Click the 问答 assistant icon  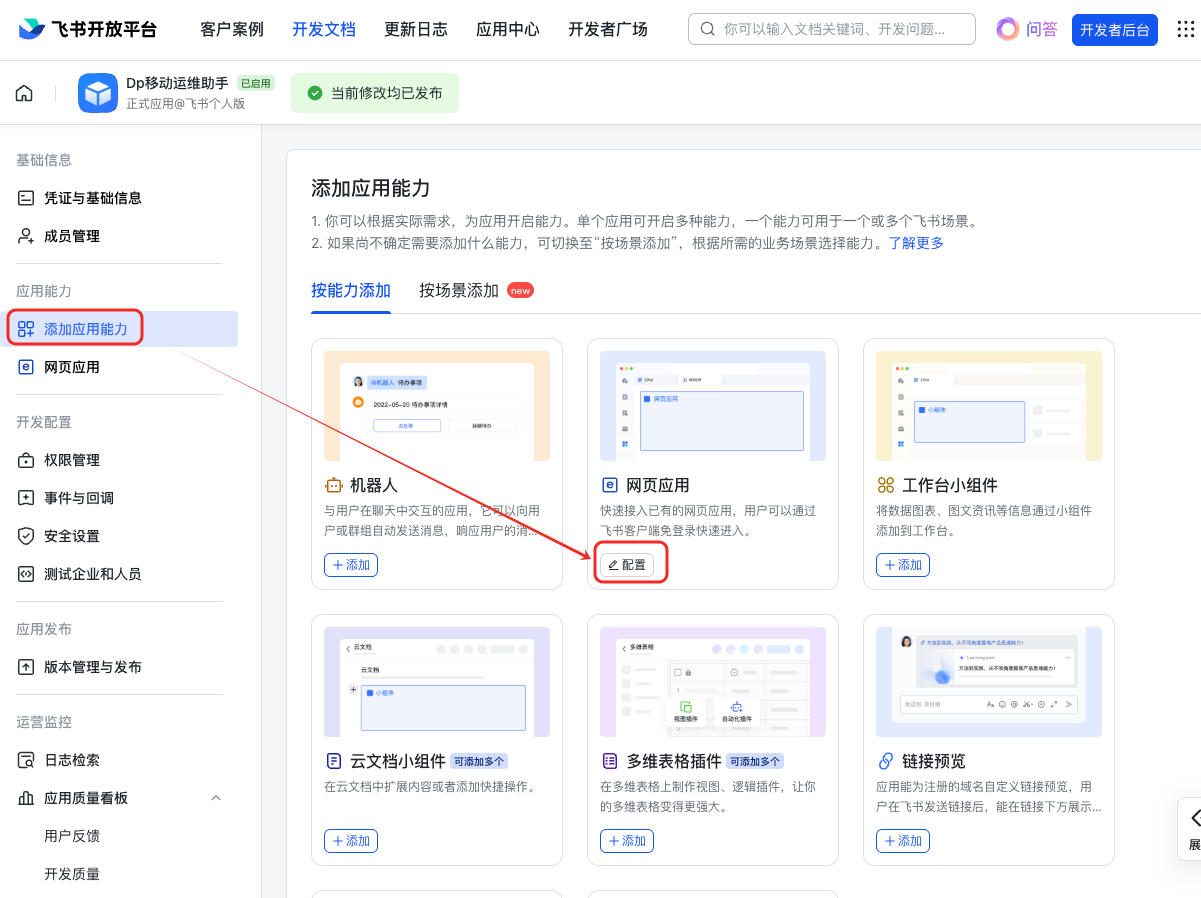coord(1007,29)
